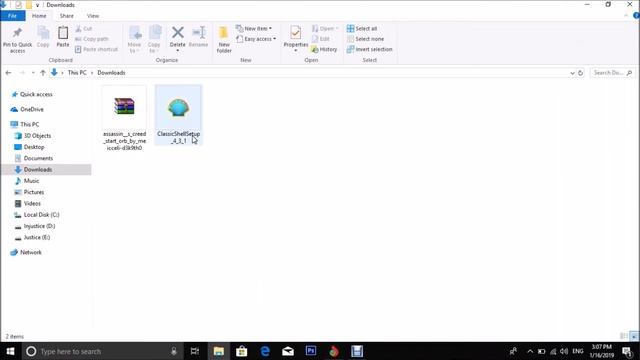Refresh the current folder
Image resolution: width=640 pixels, height=360 pixels.
(580, 73)
